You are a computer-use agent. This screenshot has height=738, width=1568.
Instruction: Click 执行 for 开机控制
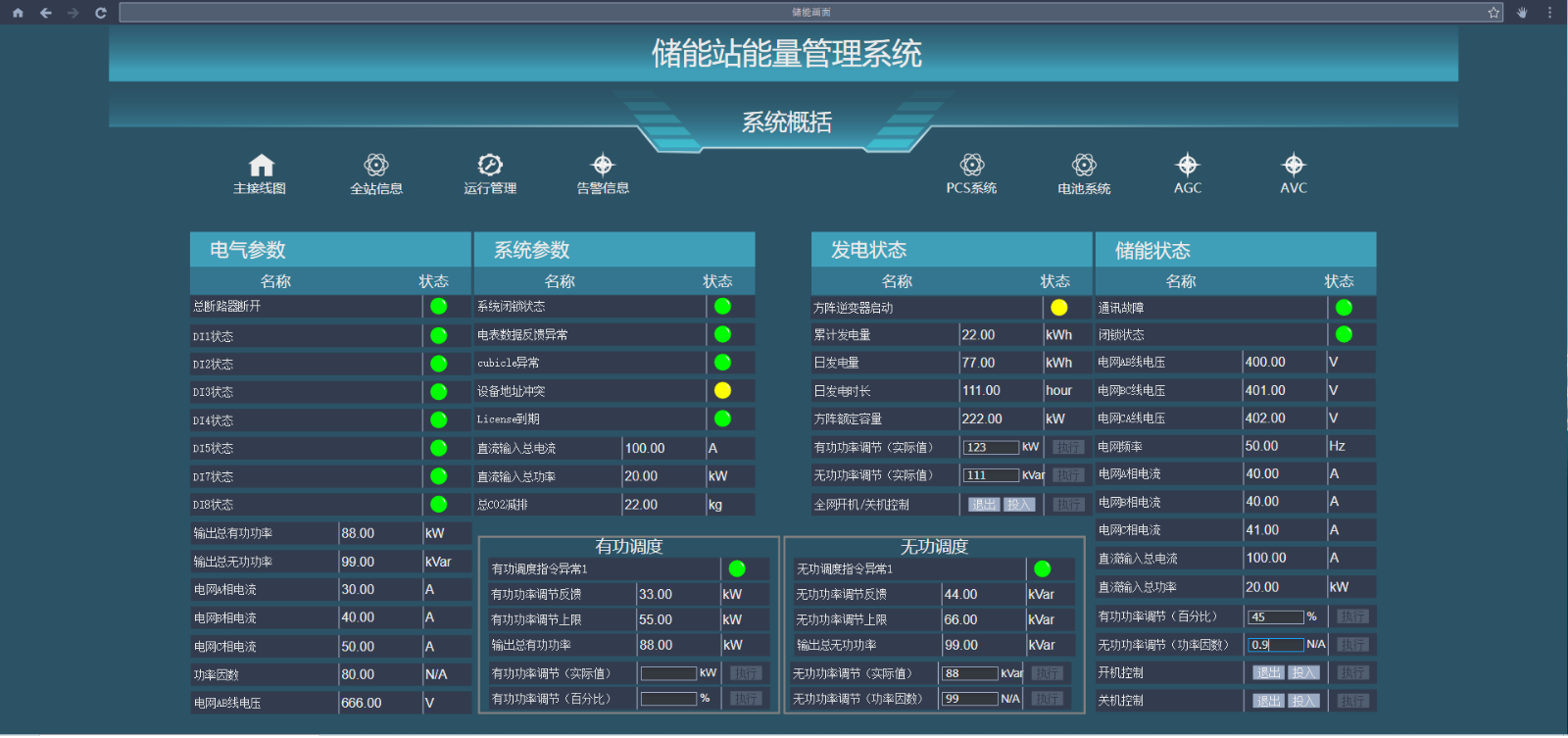(x=1352, y=673)
